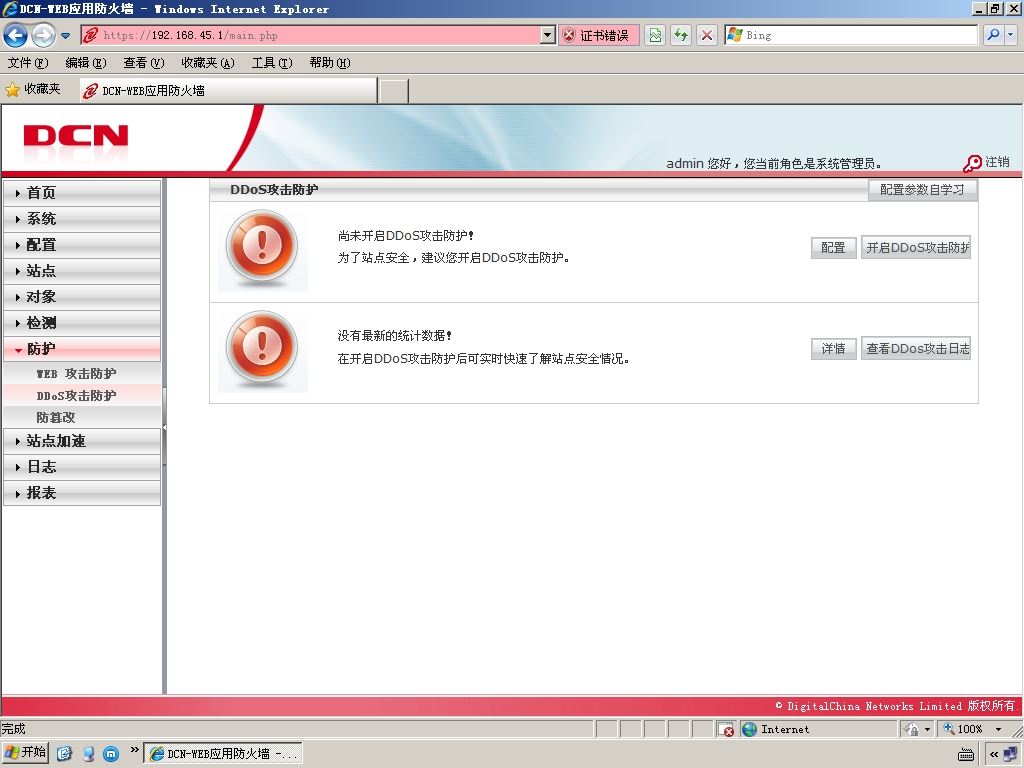Select the DCN-WEB应用防火墙 browser tab
The height and width of the screenshot is (768, 1024).
228,91
